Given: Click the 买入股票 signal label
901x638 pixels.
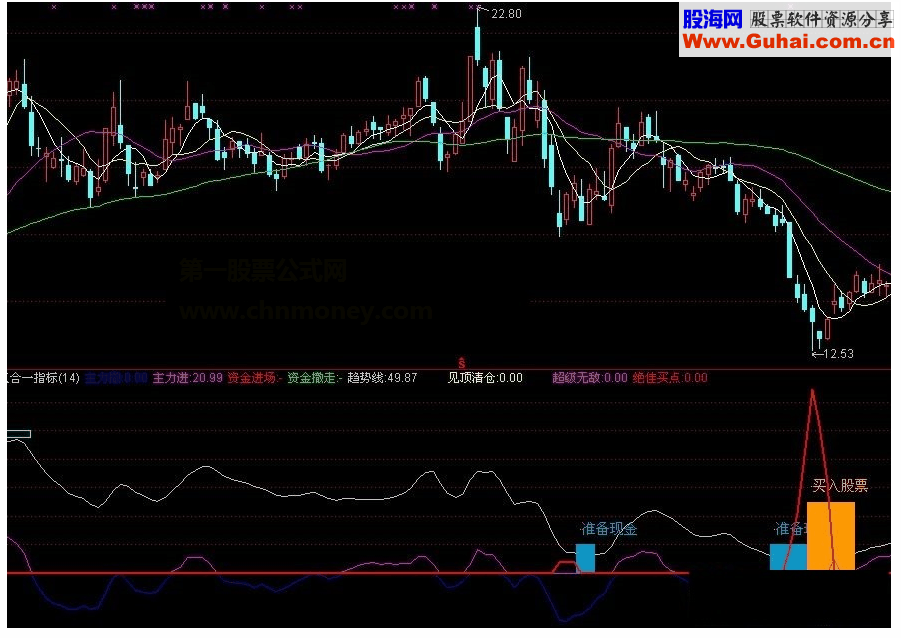Looking at the screenshot, I should (840, 486).
